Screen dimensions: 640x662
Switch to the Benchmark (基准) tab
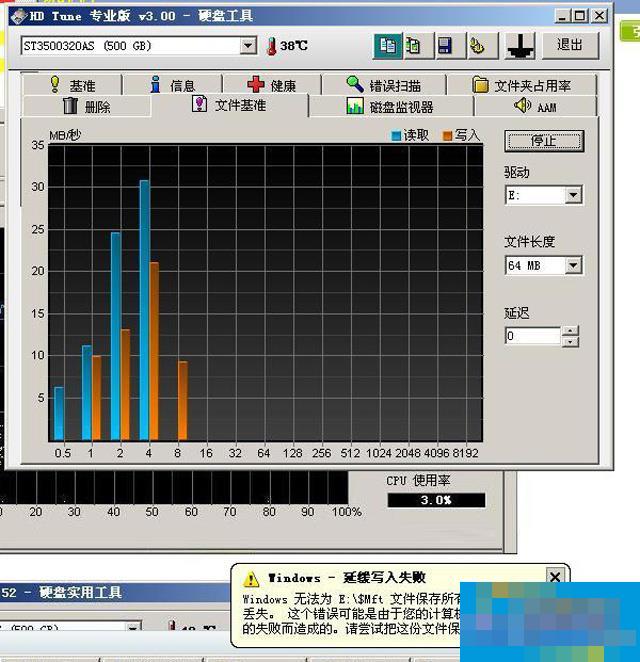click(x=72, y=85)
